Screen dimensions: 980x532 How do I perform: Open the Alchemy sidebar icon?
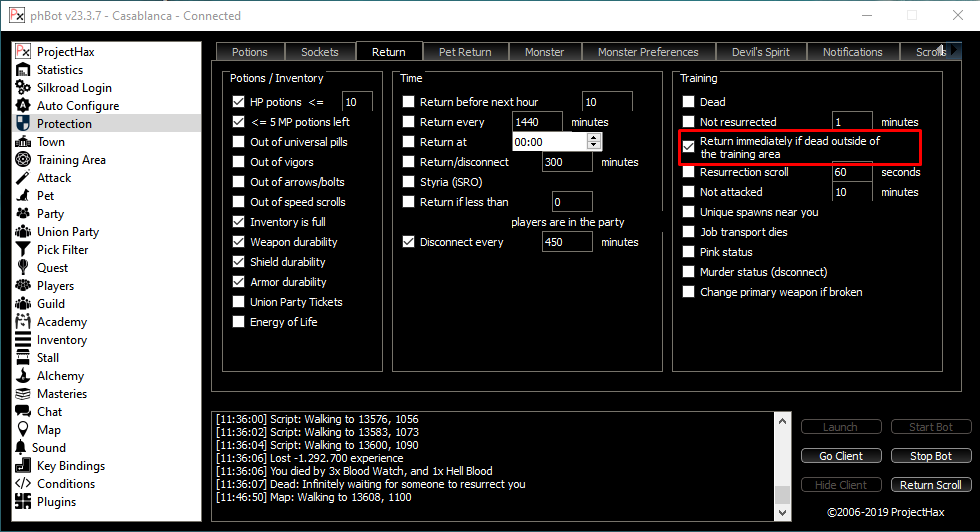23,376
